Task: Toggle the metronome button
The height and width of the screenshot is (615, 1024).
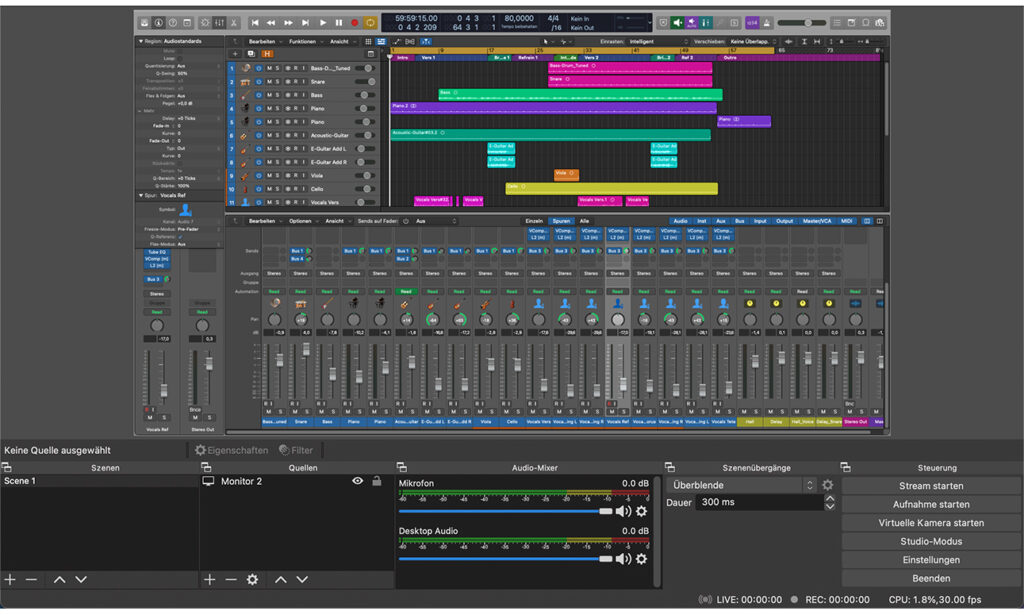Action: 766,23
